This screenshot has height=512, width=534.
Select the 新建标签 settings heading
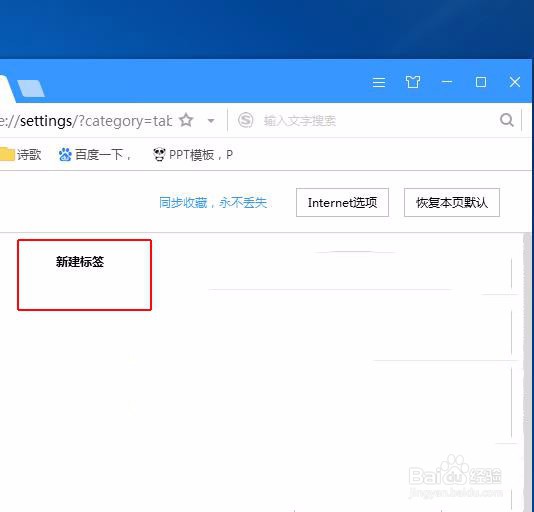click(x=80, y=262)
